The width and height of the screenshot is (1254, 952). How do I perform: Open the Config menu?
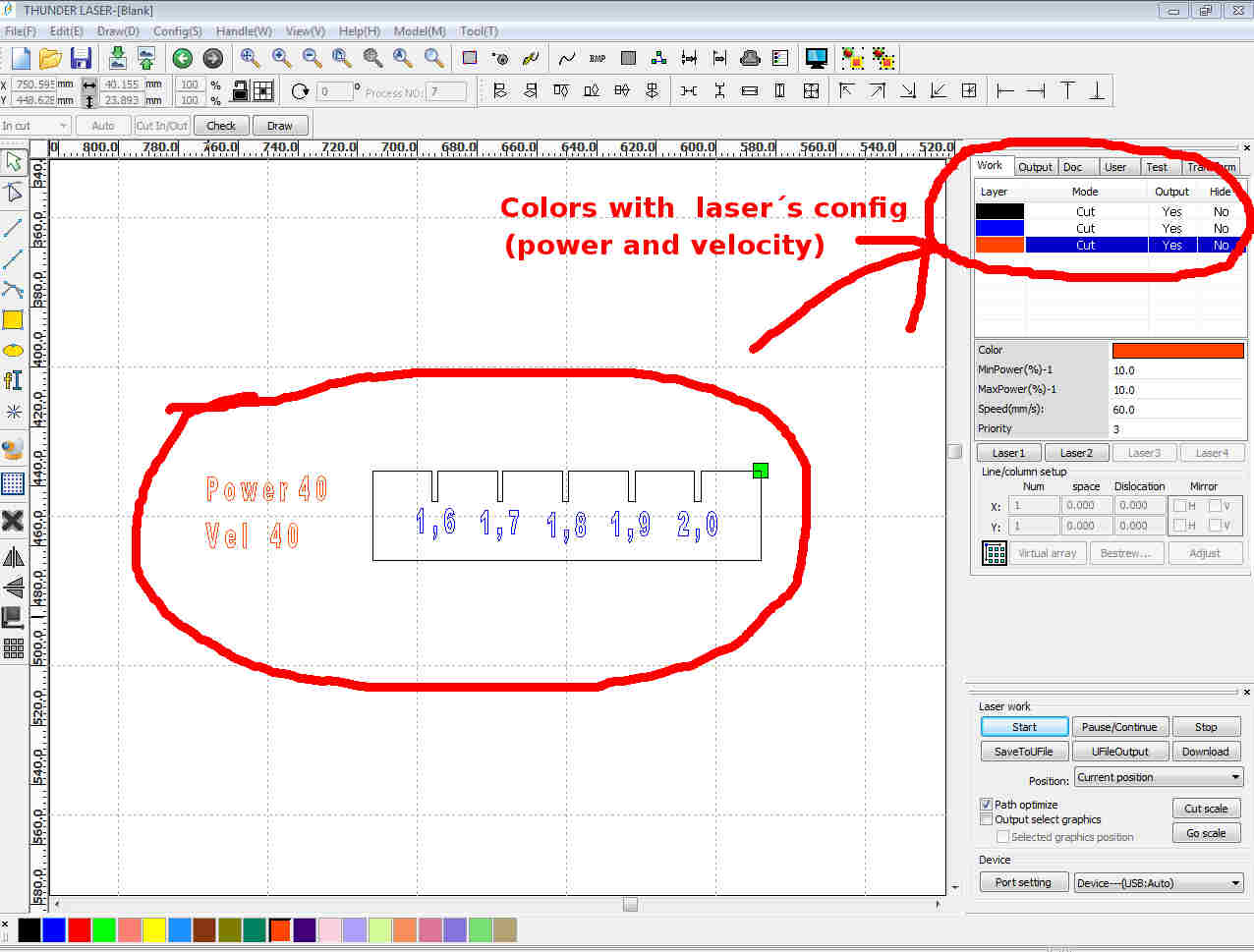coord(178,31)
